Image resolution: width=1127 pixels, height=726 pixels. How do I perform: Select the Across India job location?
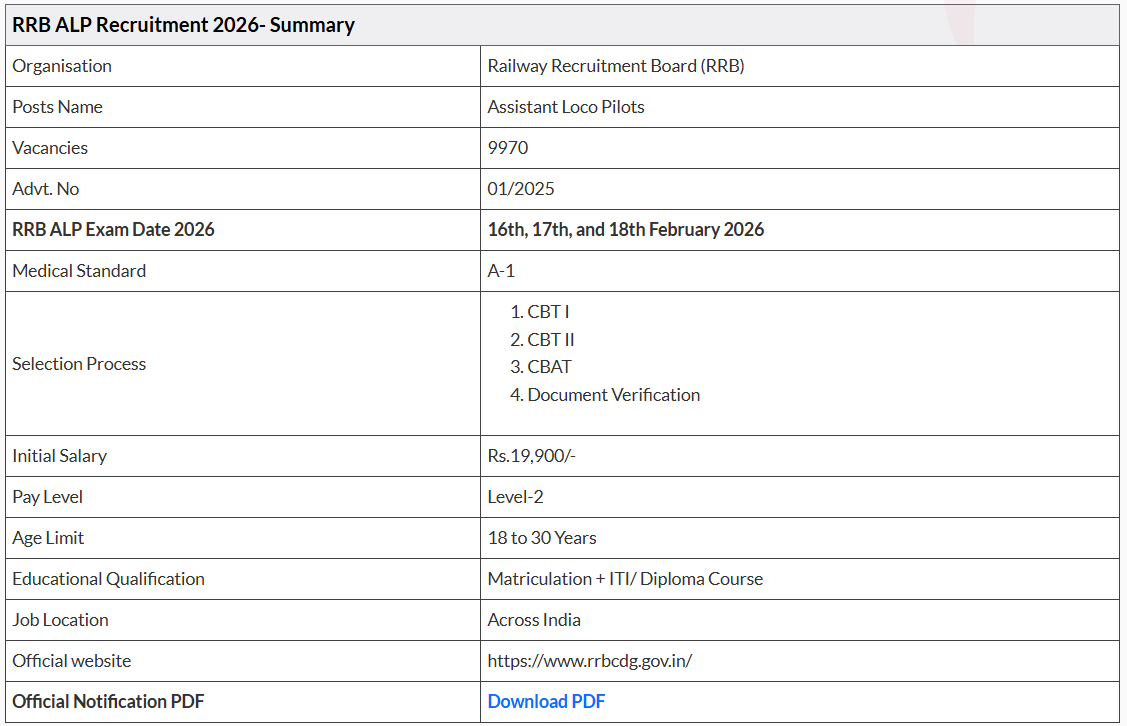[x=534, y=619]
